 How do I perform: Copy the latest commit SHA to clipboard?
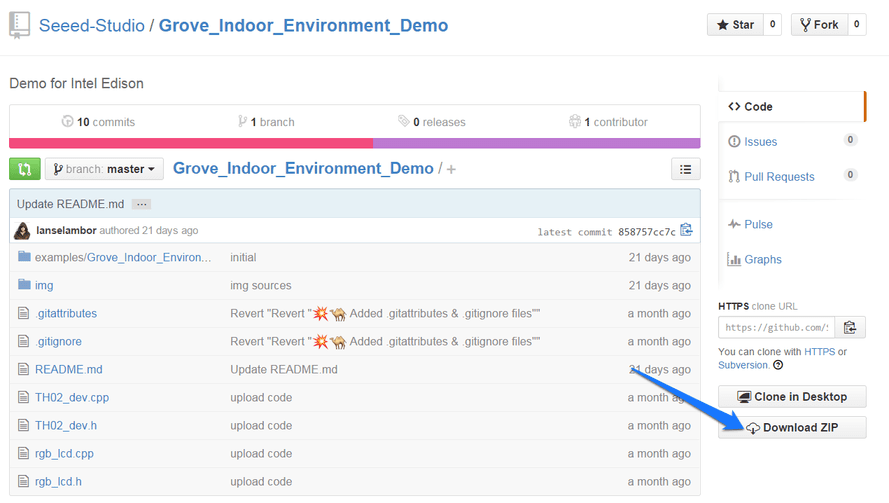686,230
